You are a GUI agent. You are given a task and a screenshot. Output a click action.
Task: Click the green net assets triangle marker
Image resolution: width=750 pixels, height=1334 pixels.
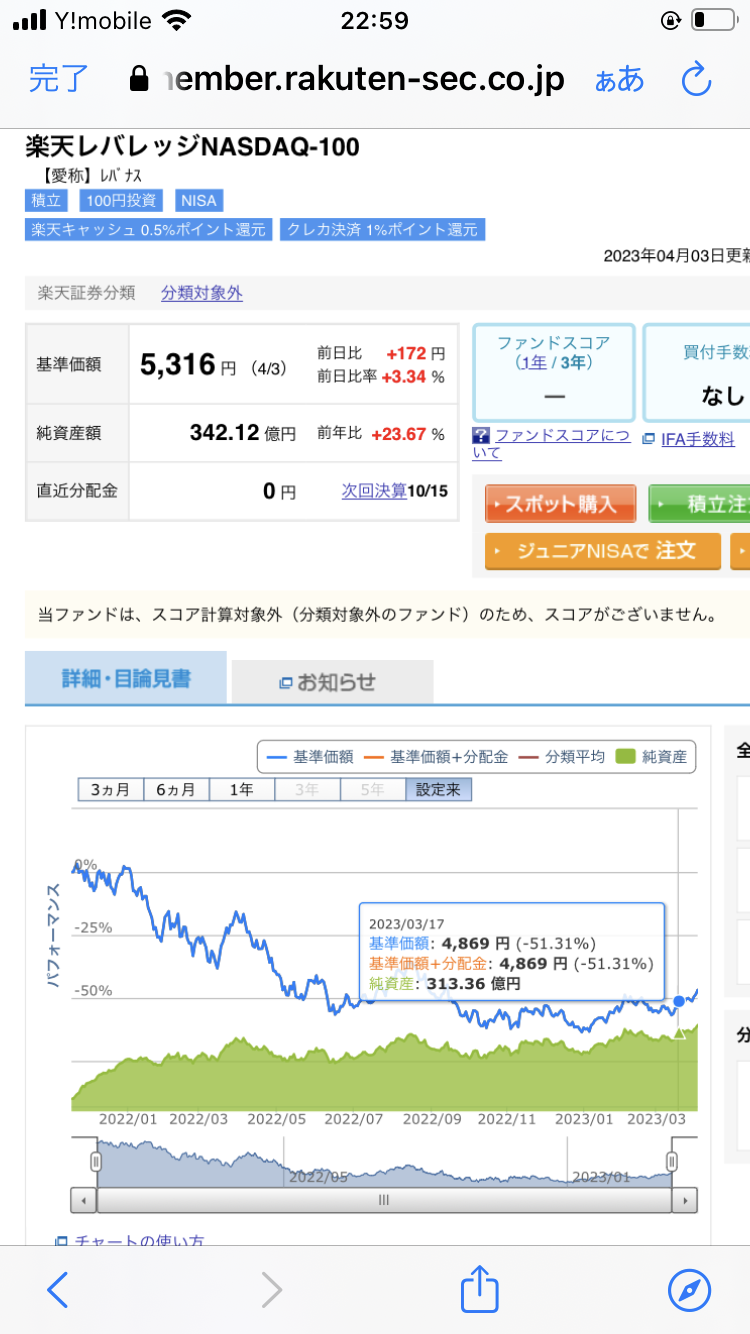click(x=679, y=1032)
